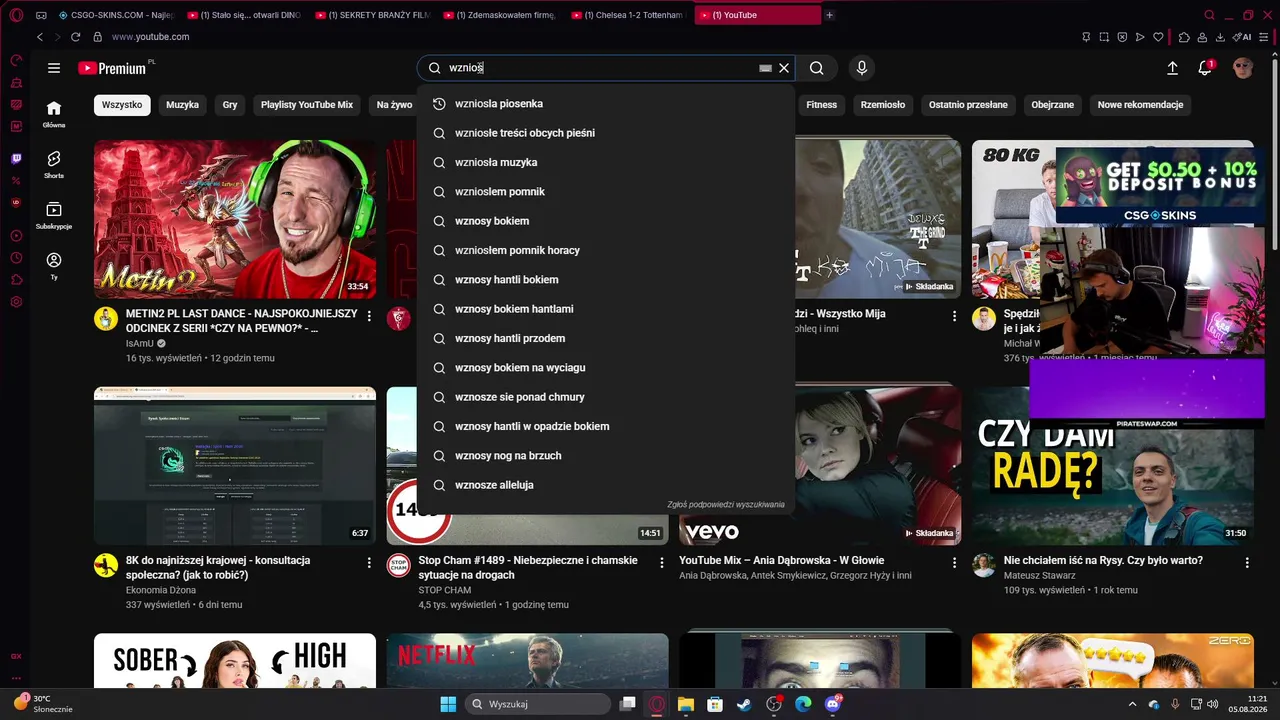Select the Nowe rekomendacje chip
The height and width of the screenshot is (720, 1280).
point(1140,105)
